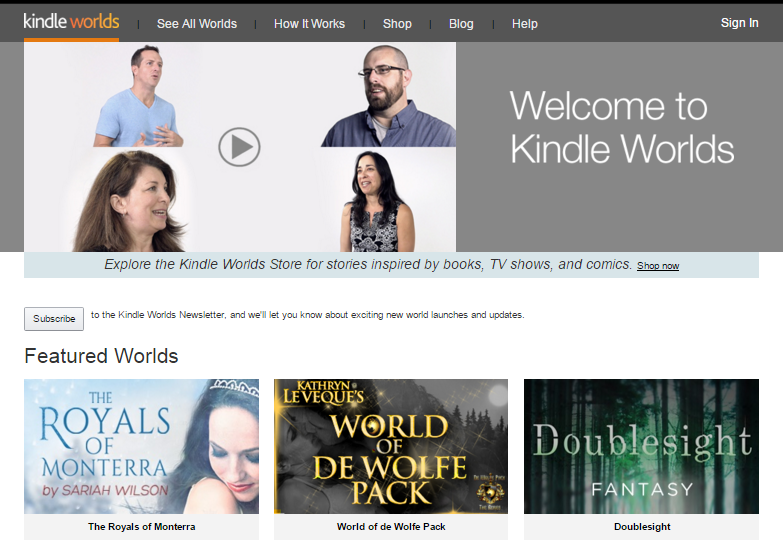Click the Explore the Kindle Worlds Store banner text
The width and height of the screenshot is (783, 547).
368,264
